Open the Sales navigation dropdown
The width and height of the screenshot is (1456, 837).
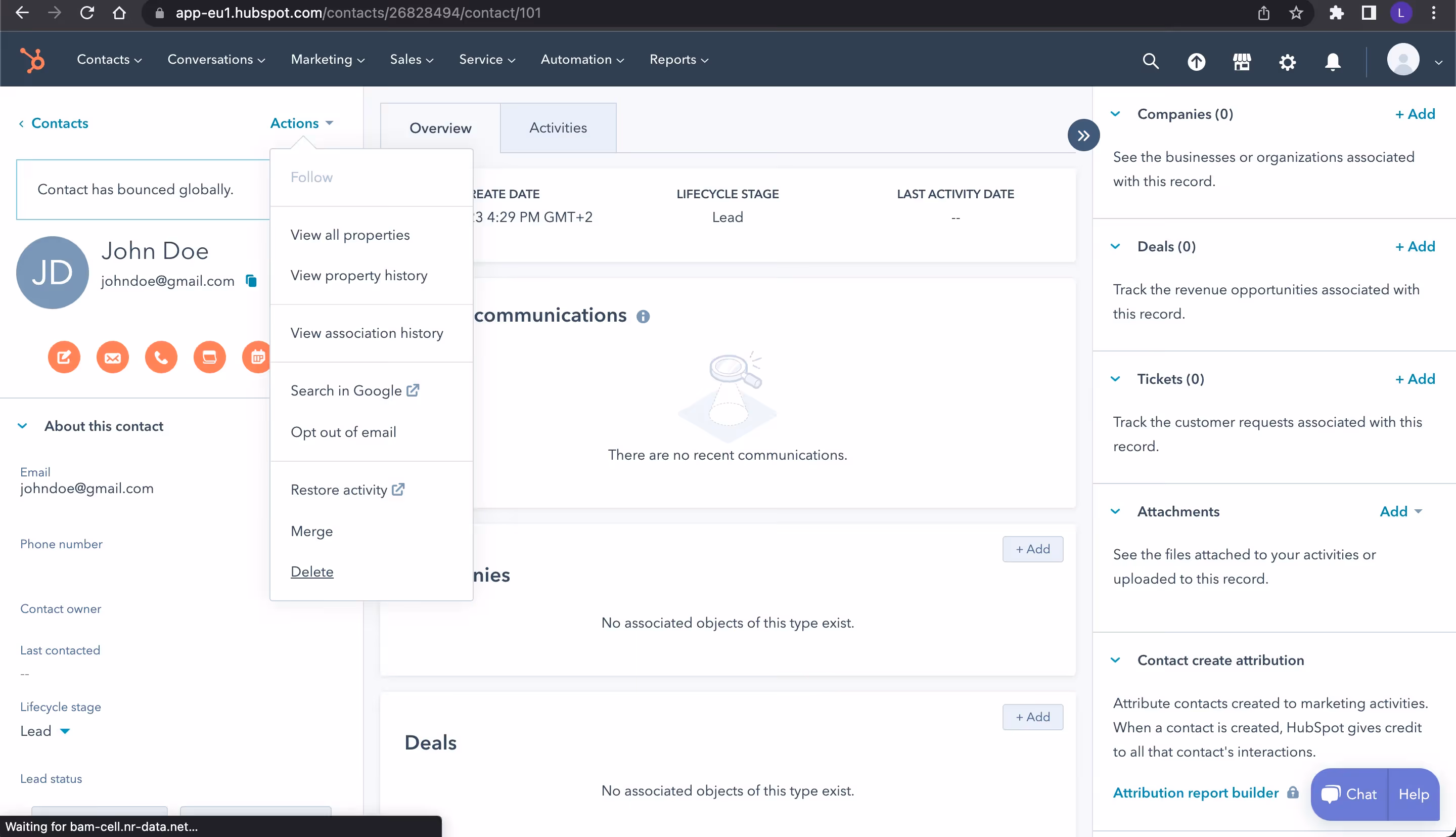(412, 59)
